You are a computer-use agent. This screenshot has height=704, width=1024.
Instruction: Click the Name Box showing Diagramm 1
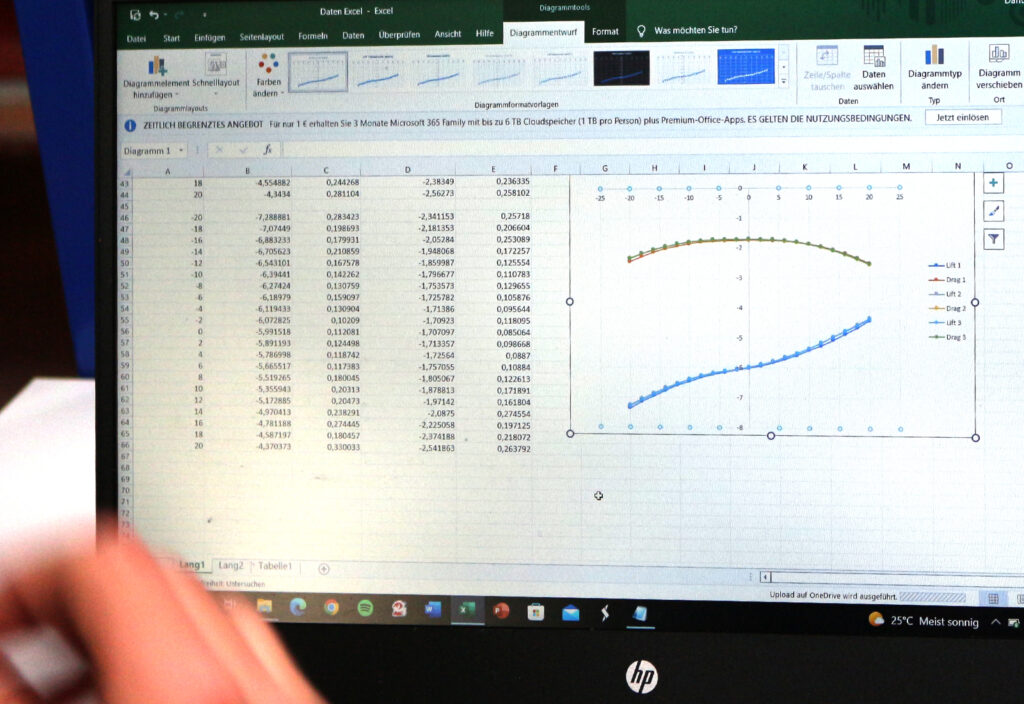point(148,151)
